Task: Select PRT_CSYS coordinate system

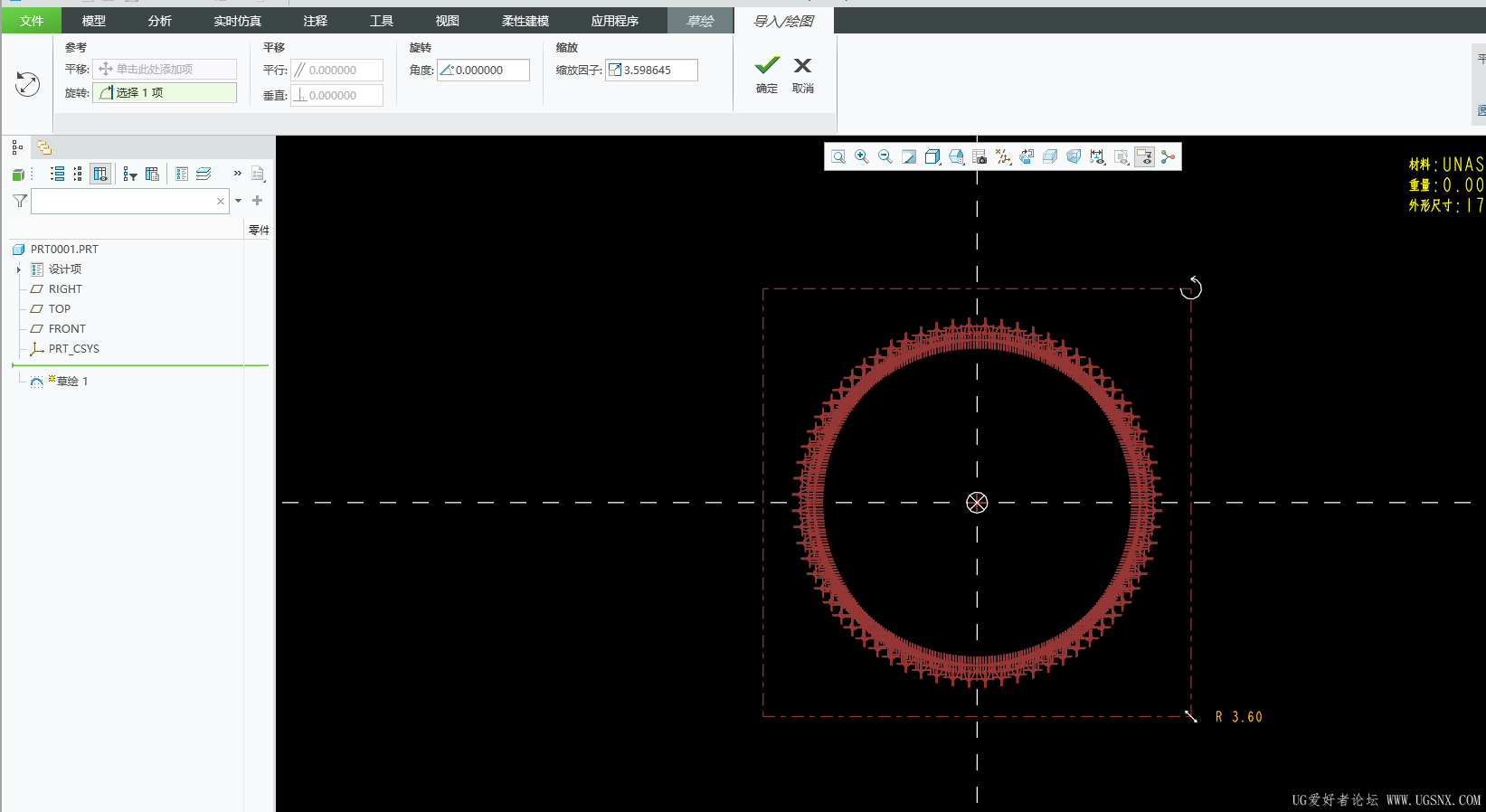Action: click(x=74, y=349)
